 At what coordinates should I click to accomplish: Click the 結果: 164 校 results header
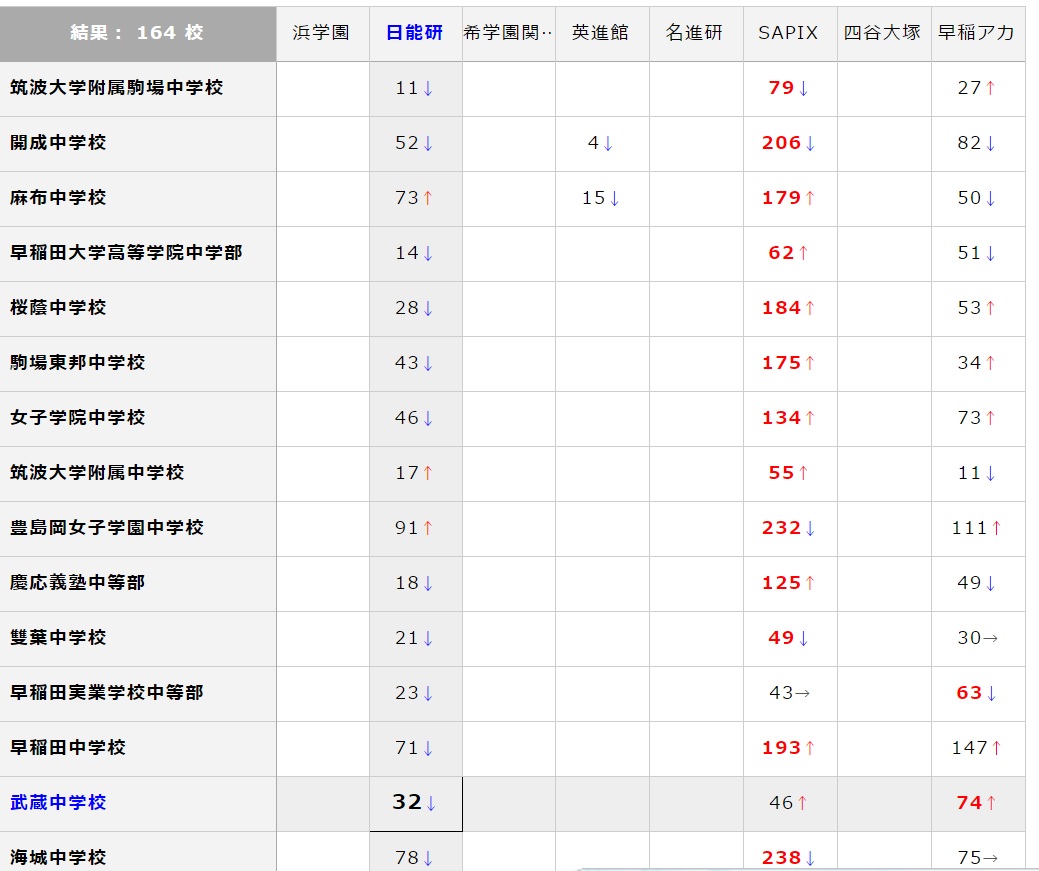click(137, 33)
